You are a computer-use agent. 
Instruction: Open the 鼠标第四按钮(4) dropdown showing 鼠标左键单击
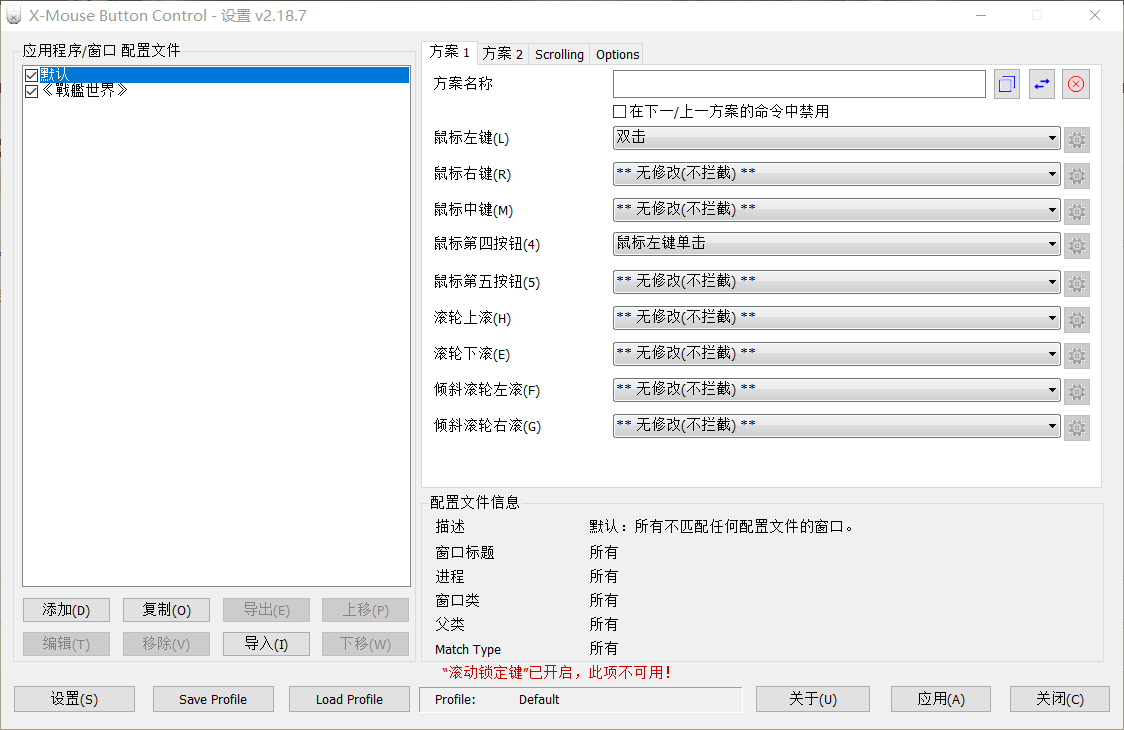(837, 244)
